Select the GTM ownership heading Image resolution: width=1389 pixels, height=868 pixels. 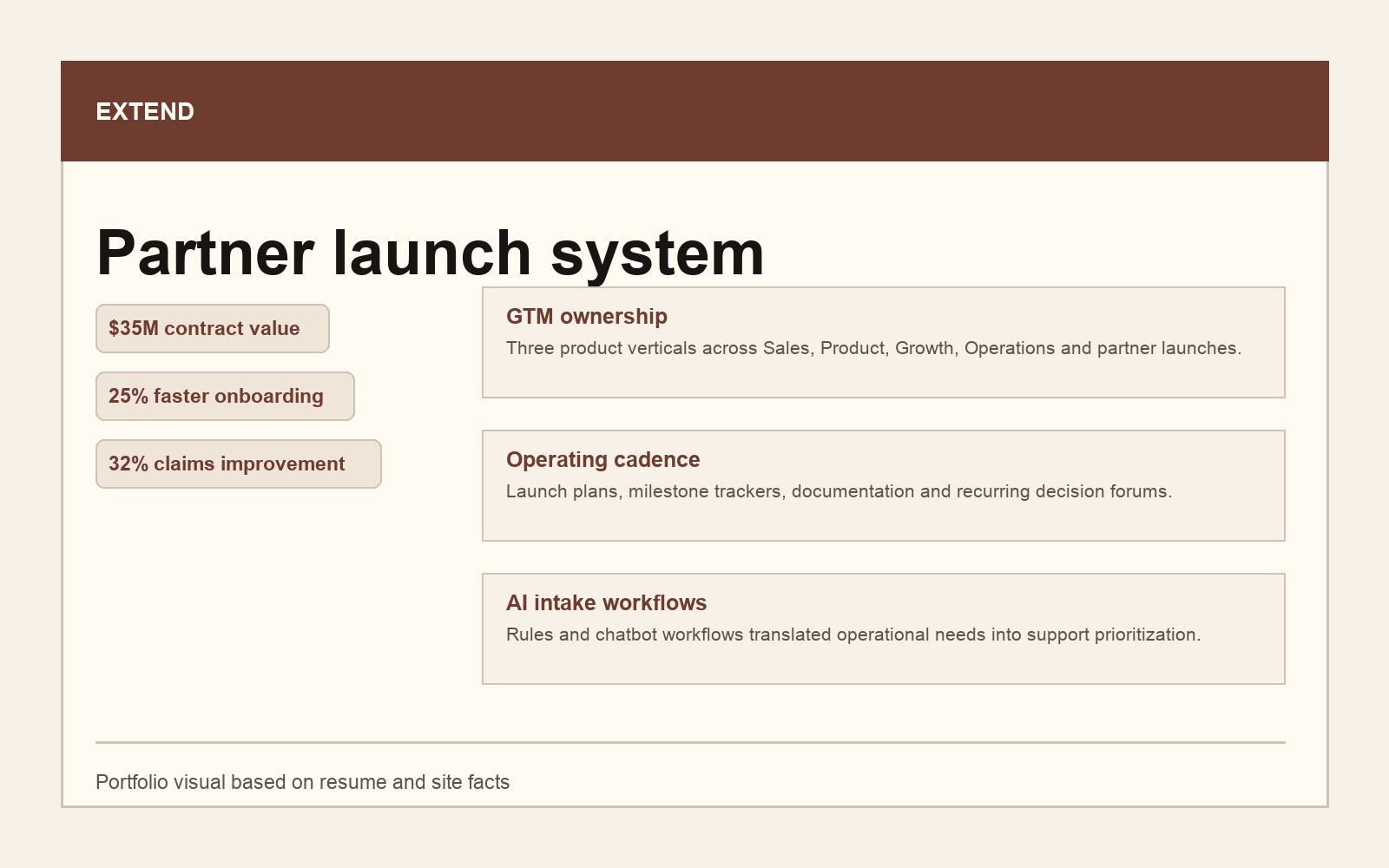click(x=587, y=317)
